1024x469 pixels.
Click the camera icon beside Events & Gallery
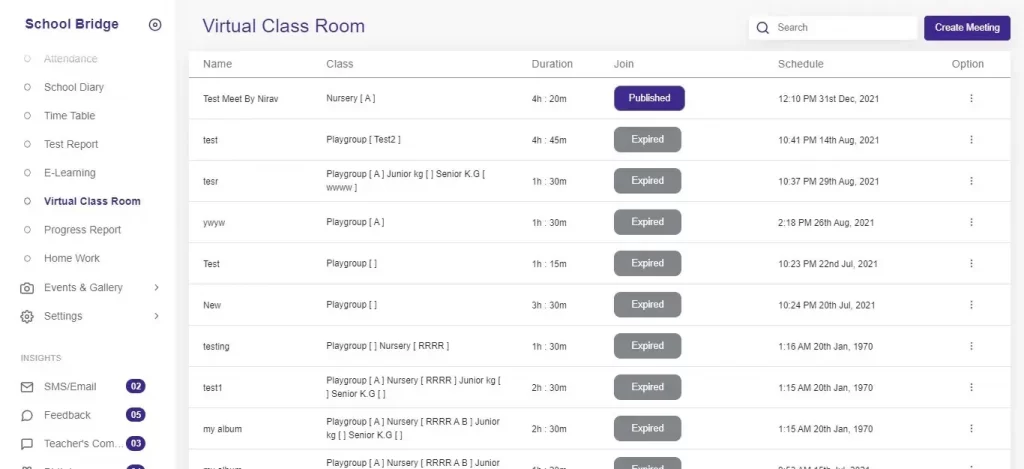point(27,288)
